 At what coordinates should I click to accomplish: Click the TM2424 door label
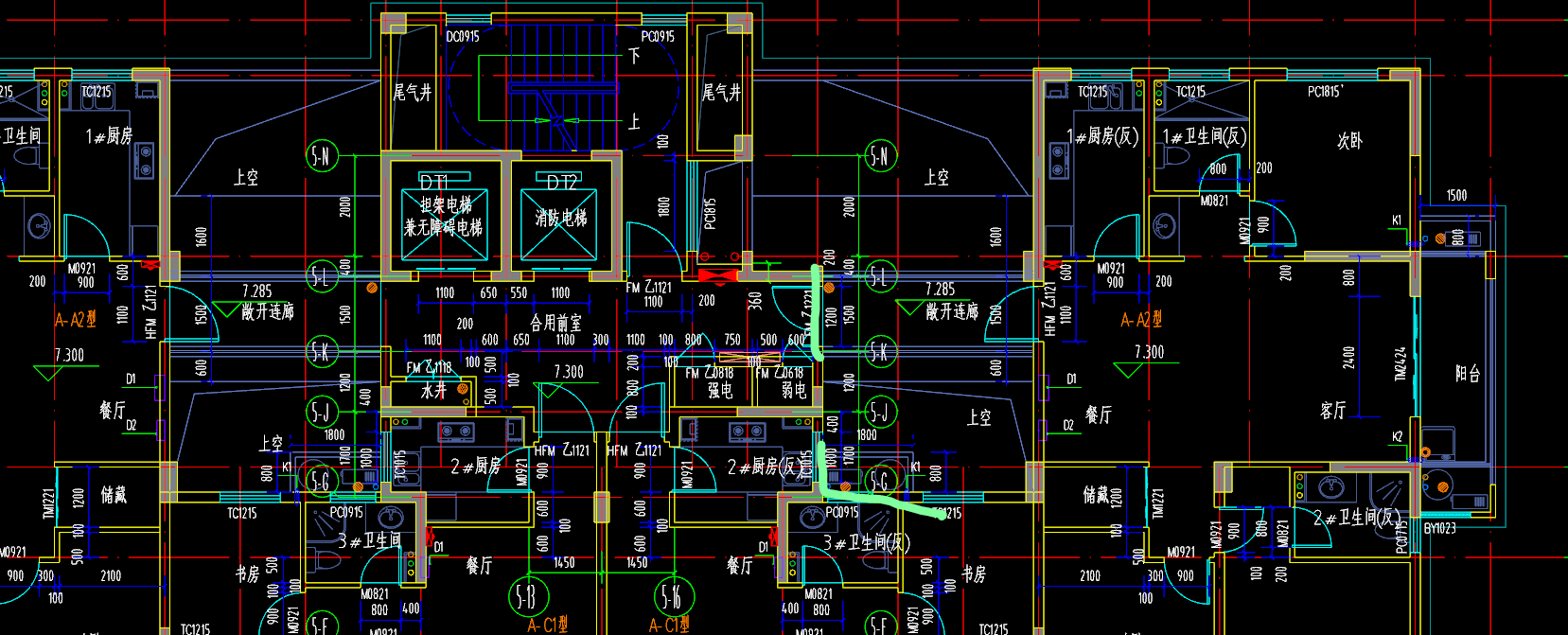(1401, 363)
